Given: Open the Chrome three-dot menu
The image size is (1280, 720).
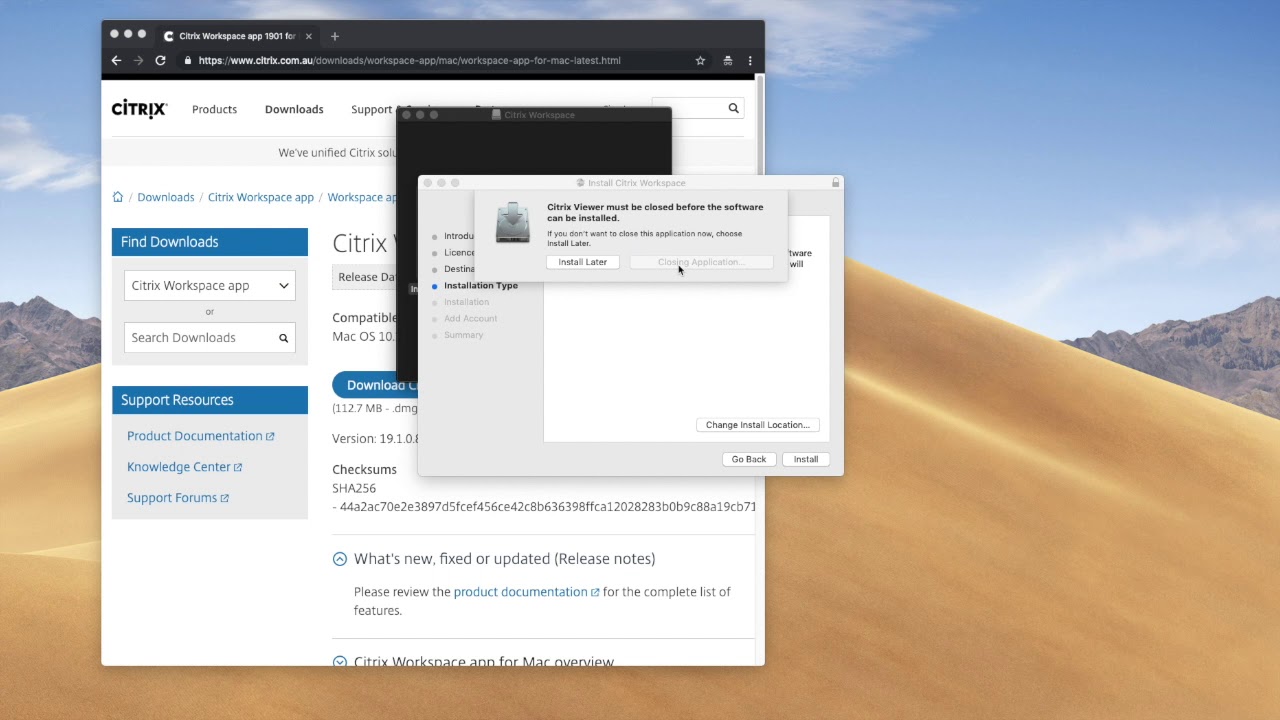Looking at the screenshot, I should tap(750, 60).
